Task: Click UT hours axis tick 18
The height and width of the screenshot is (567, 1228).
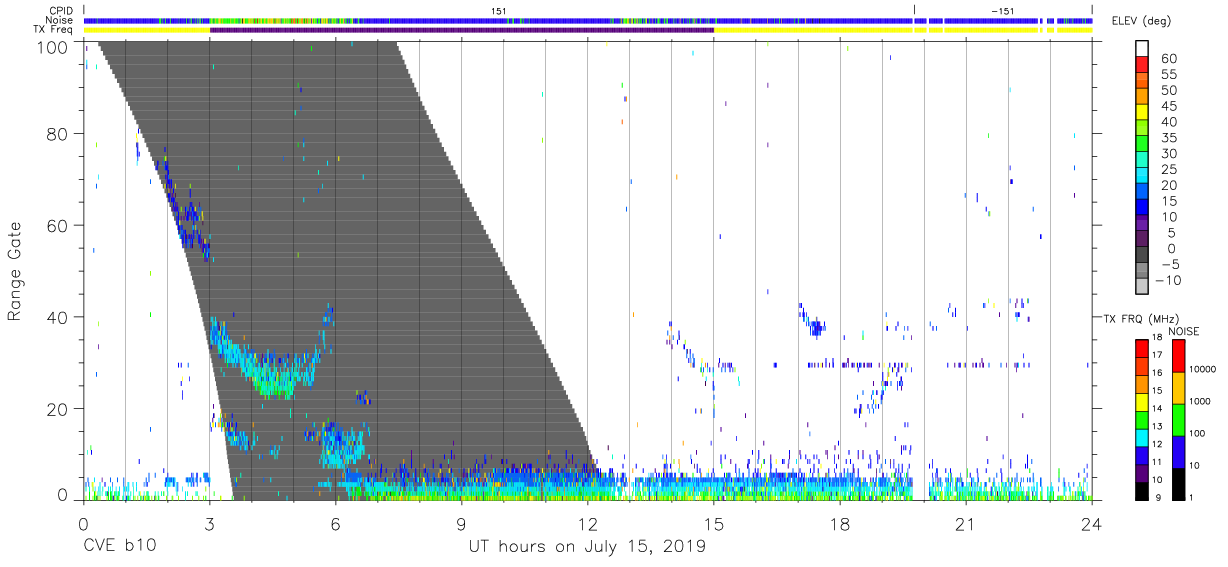Action: (x=840, y=523)
